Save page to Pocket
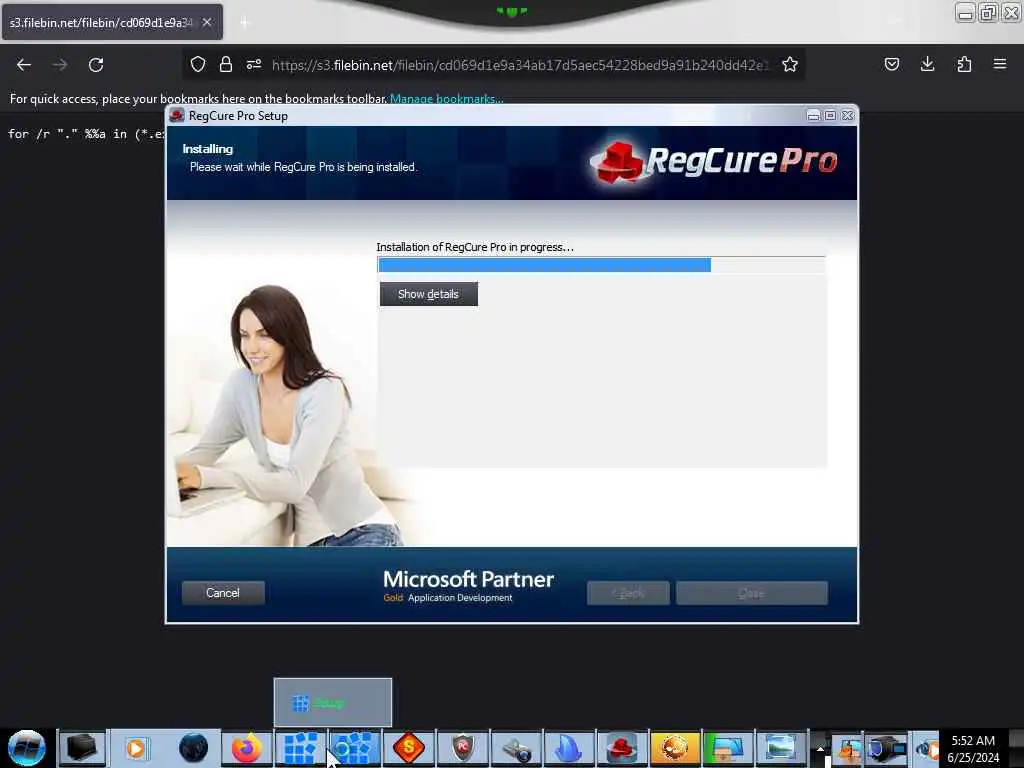 (891, 64)
